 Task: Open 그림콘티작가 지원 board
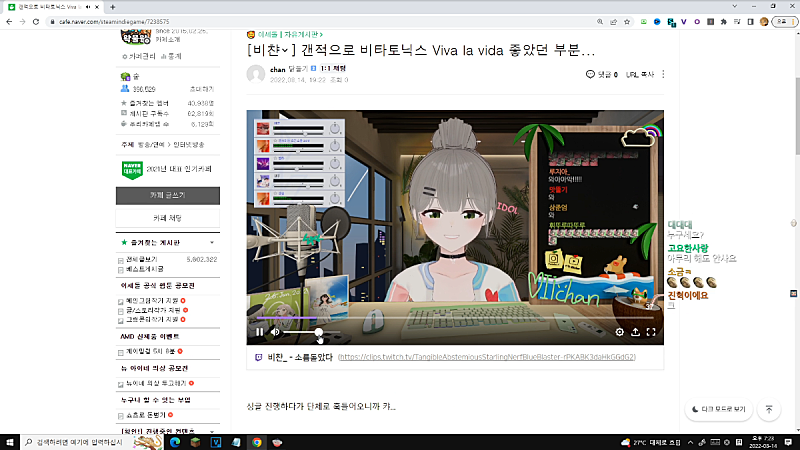click(x=152, y=319)
